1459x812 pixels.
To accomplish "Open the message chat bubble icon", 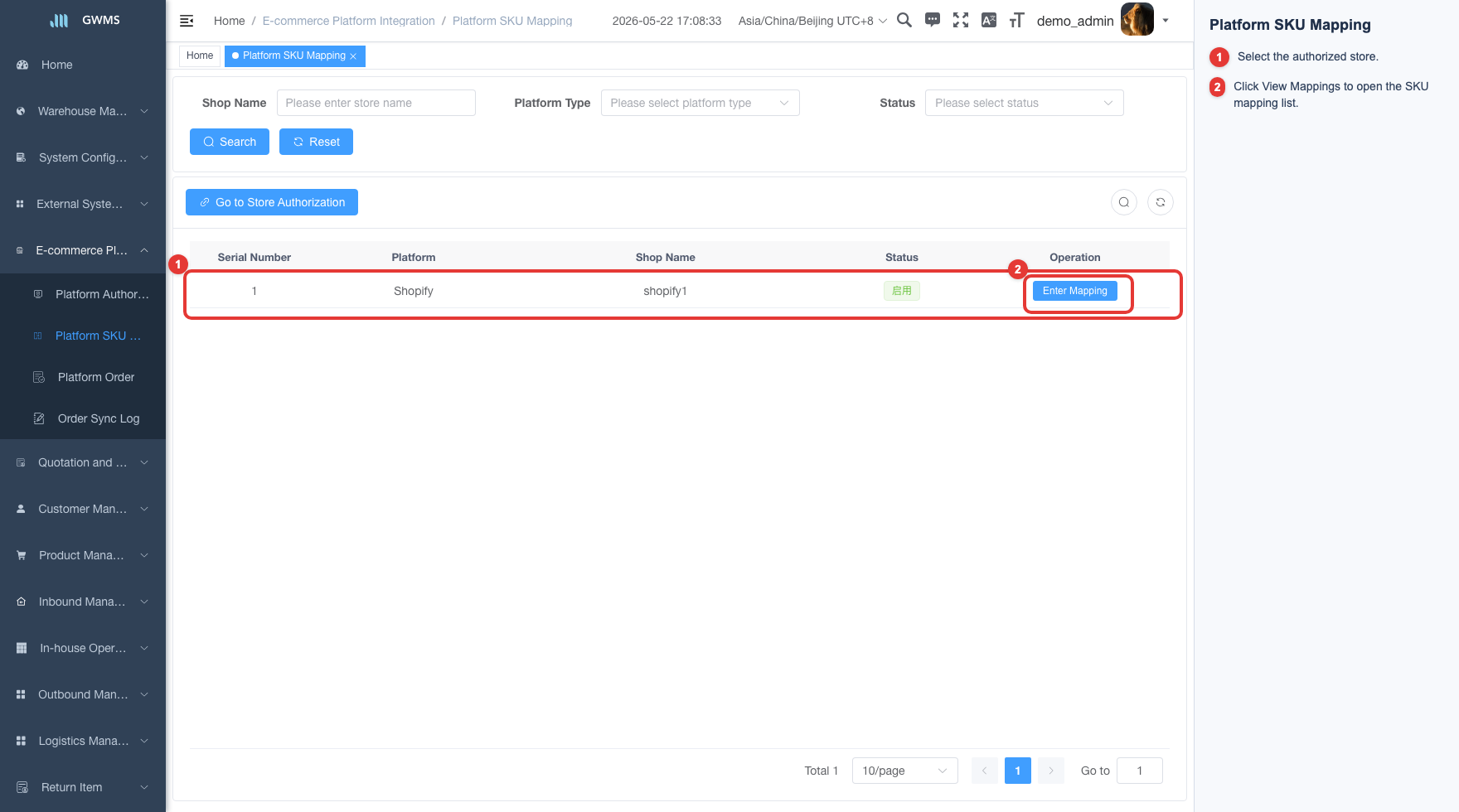I will click(933, 20).
